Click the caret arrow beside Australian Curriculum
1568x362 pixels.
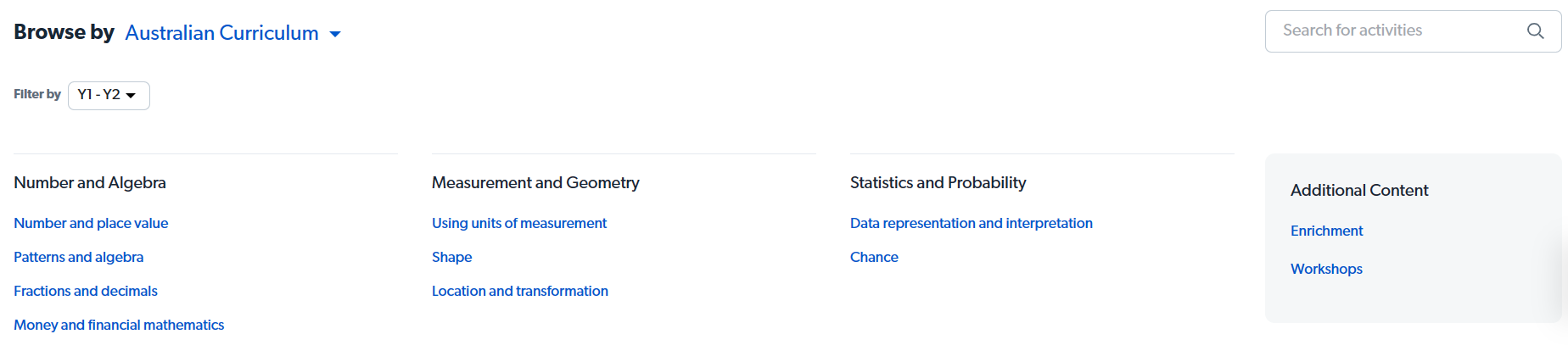[x=335, y=34]
